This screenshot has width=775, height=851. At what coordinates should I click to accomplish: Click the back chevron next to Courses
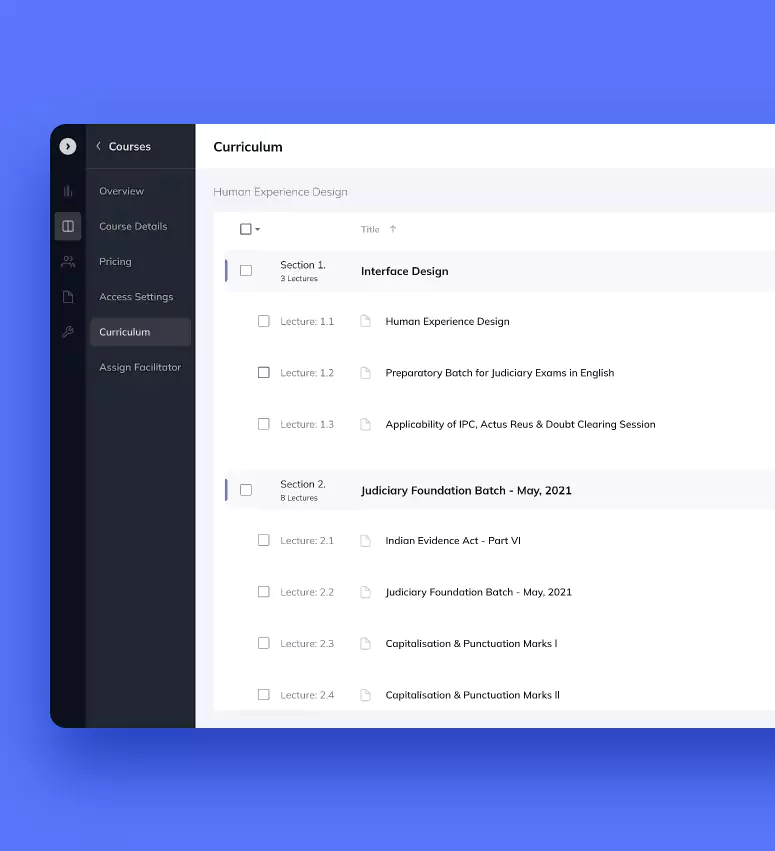(x=98, y=146)
